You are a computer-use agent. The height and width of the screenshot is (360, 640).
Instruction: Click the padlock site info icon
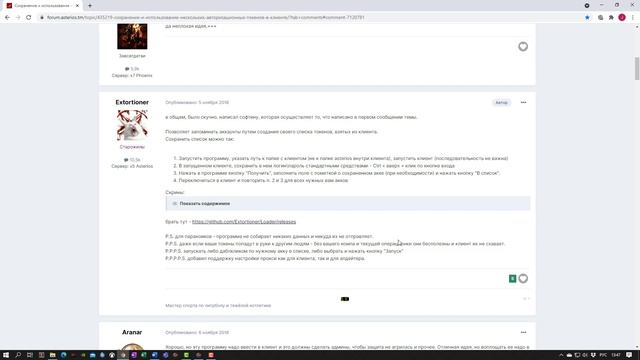coord(42,18)
